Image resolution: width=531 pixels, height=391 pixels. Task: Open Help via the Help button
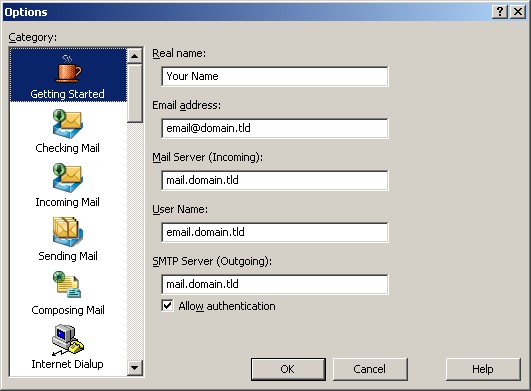(x=483, y=369)
